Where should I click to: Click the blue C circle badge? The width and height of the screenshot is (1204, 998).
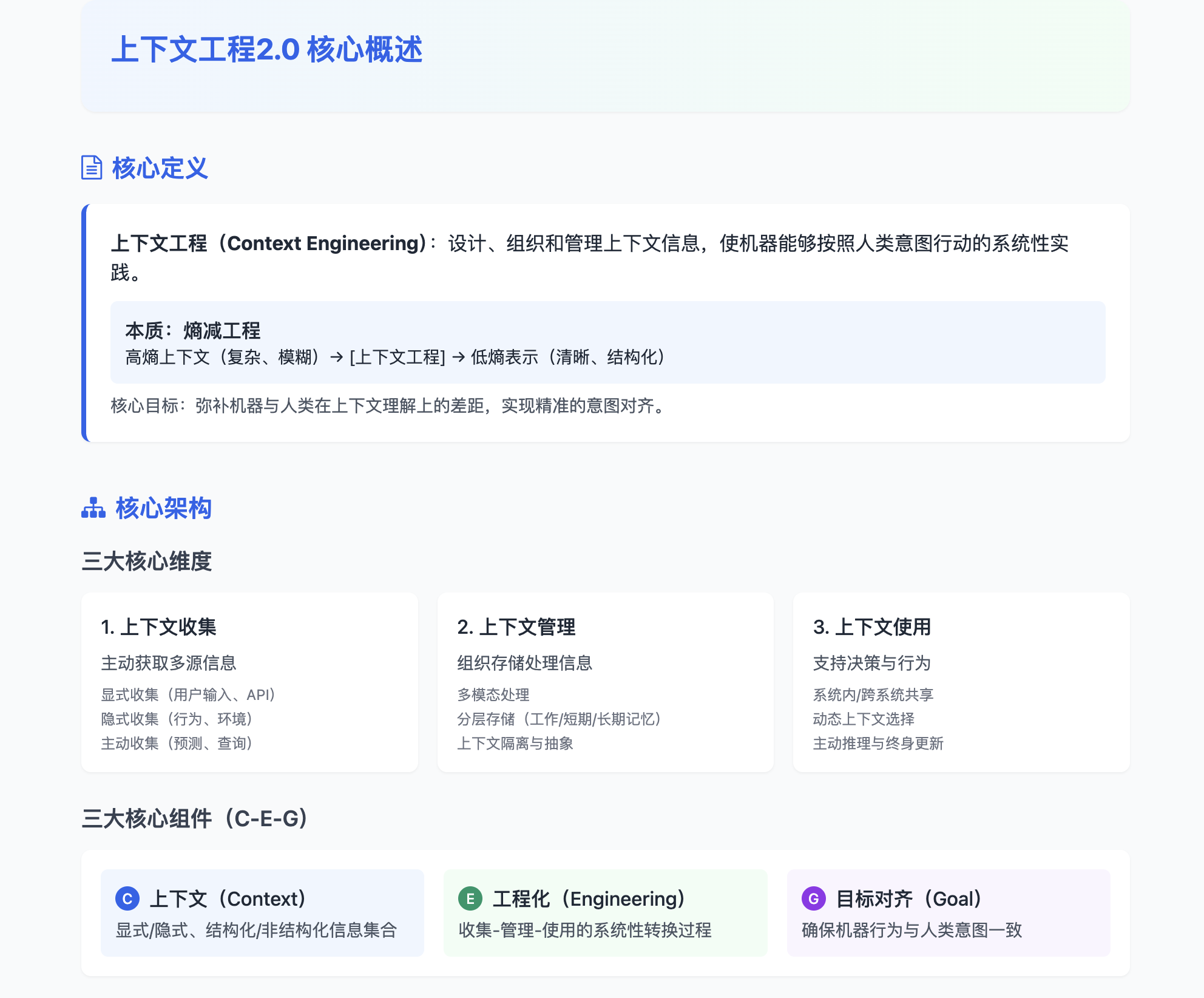point(127,898)
